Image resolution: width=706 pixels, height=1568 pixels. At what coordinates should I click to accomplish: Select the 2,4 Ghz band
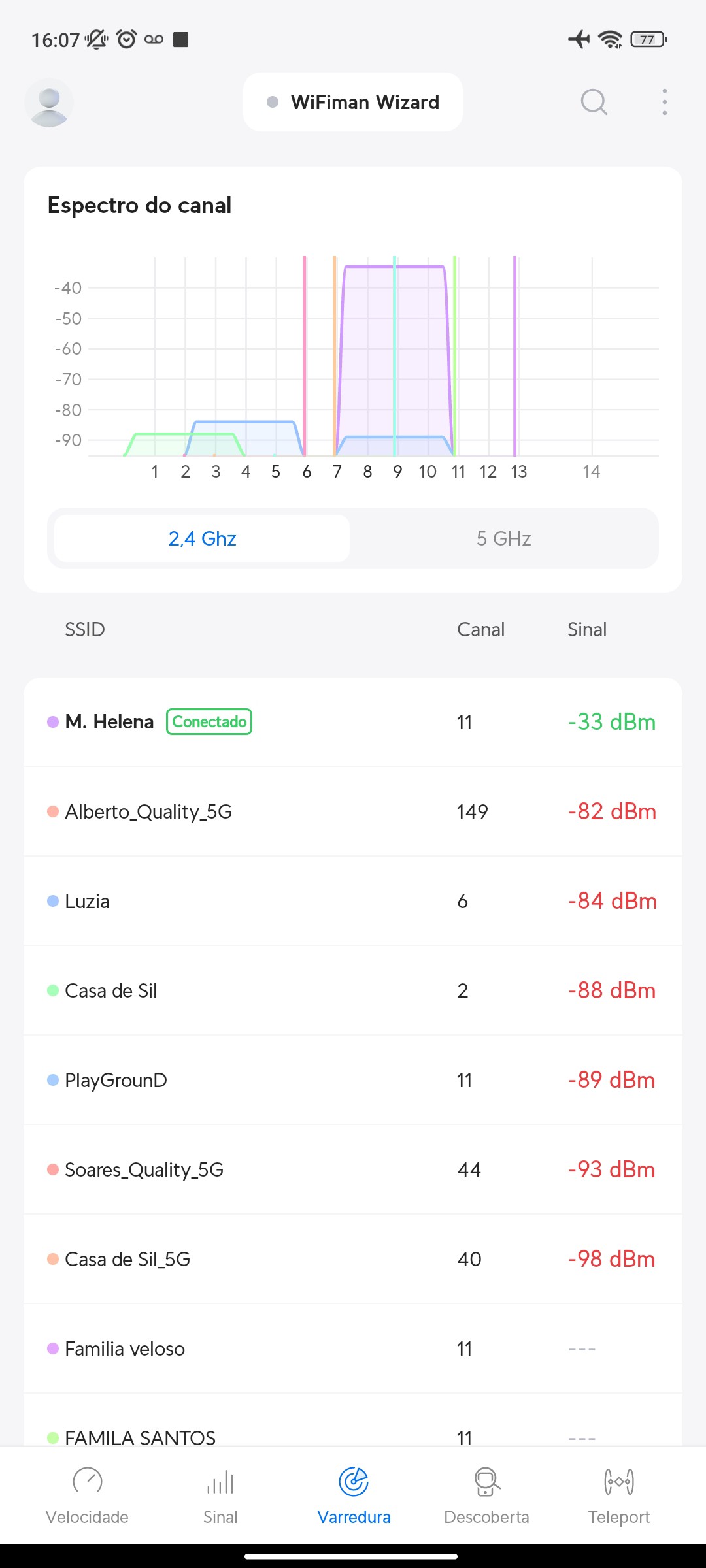[x=202, y=538]
